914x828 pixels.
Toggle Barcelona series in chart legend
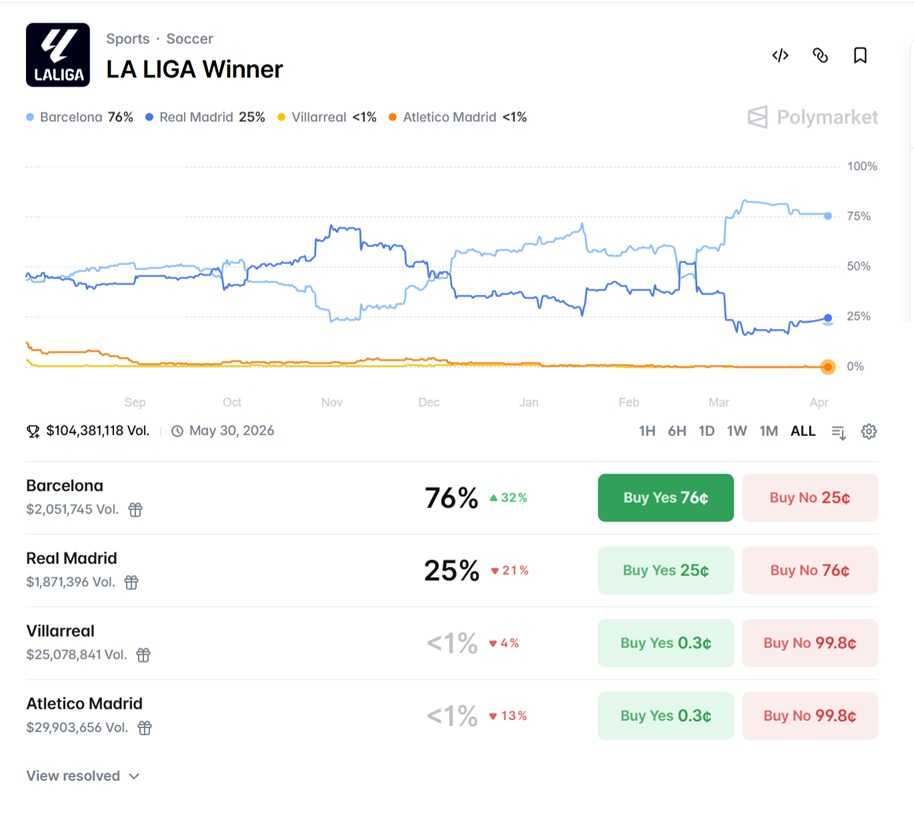(x=80, y=117)
